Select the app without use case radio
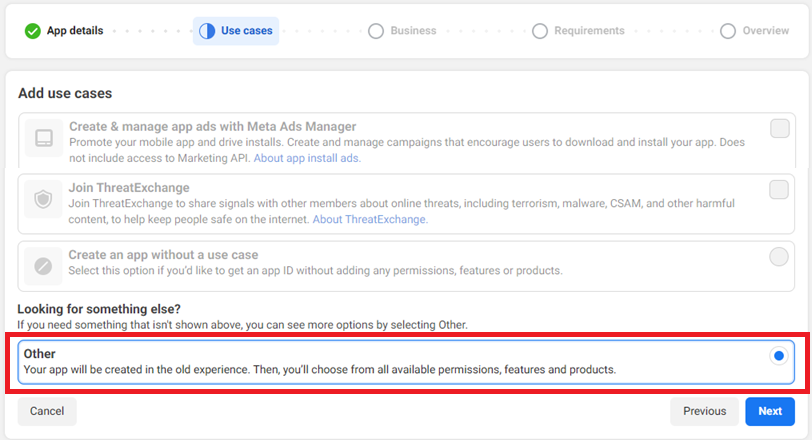Image resolution: width=812 pixels, height=440 pixels. [779, 257]
